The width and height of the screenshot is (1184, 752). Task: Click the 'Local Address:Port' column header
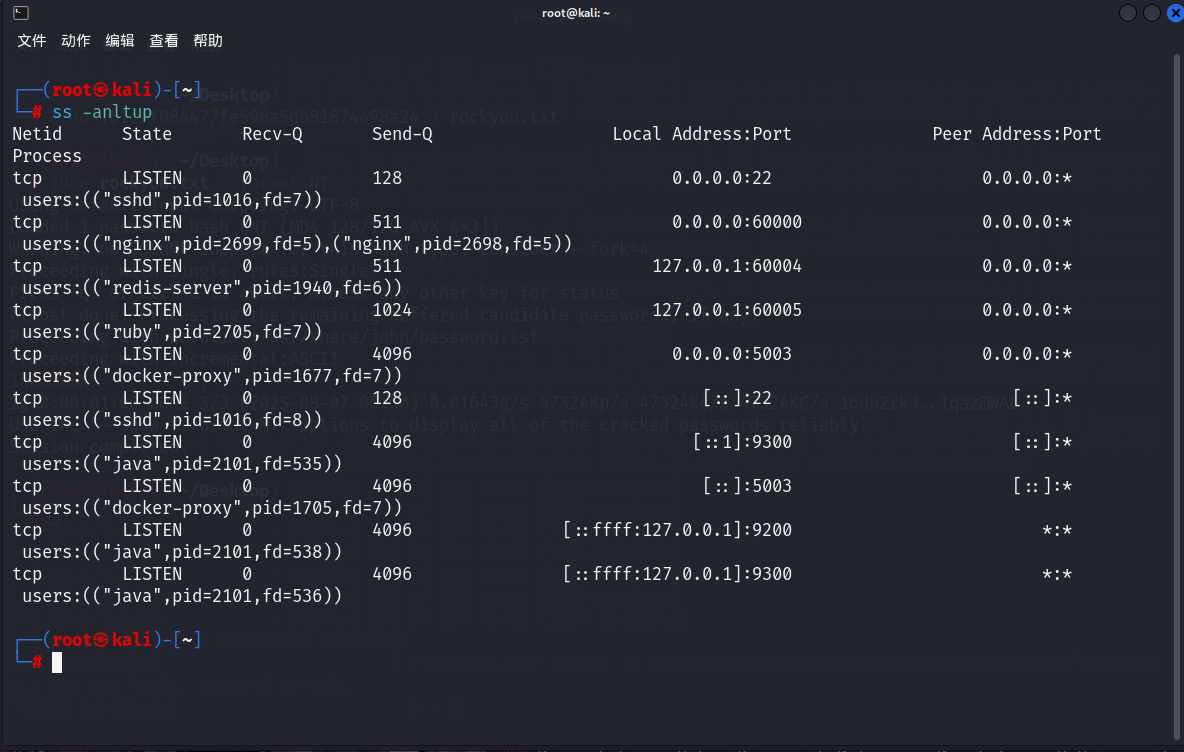[702, 134]
